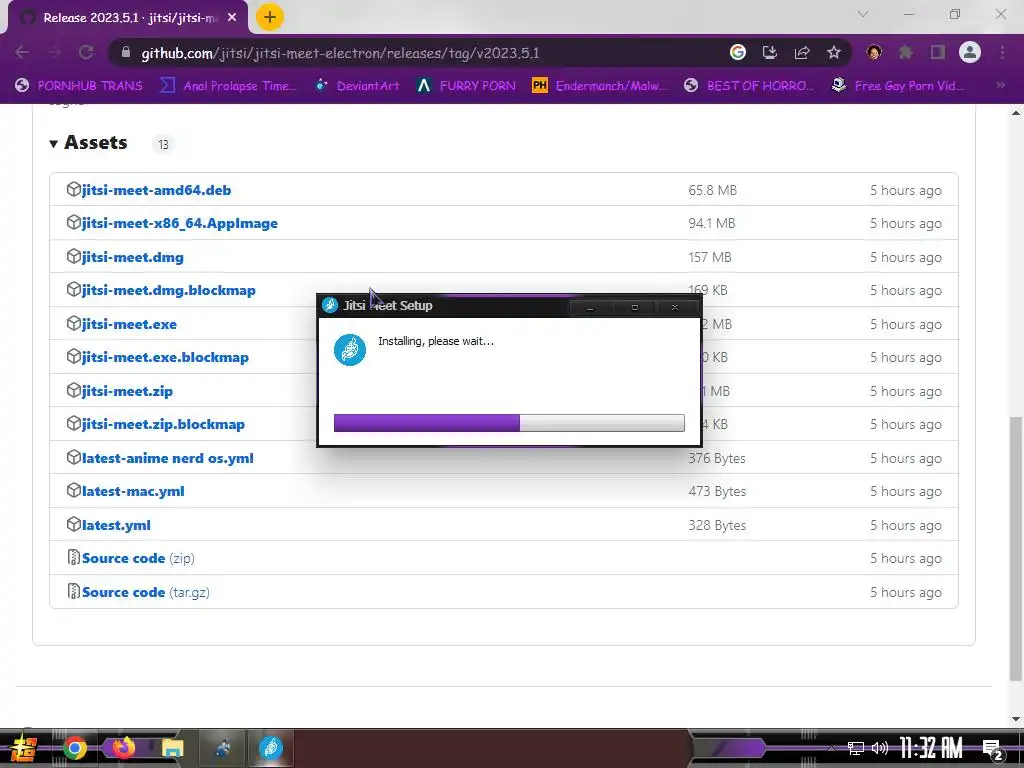
Task: Reload the GitHub release page
Action: [86, 52]
